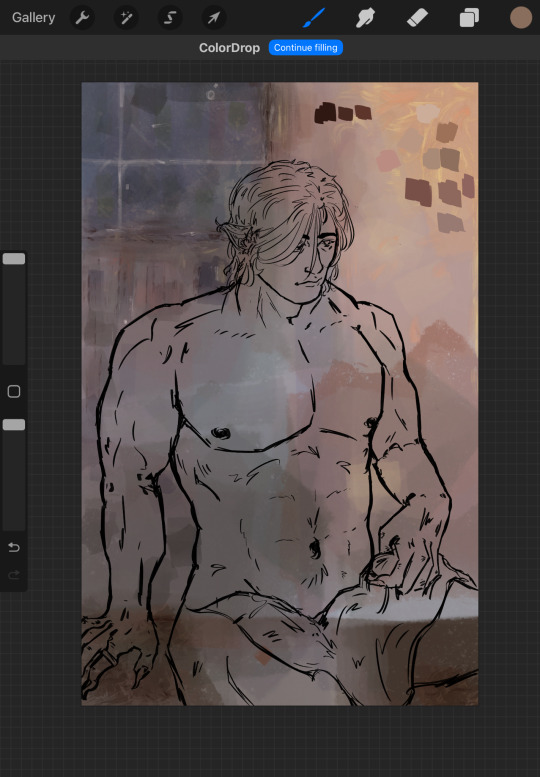Open the Actions wrench menu
The height and width of the screenshot is (777, 540).
pos(82,18)
